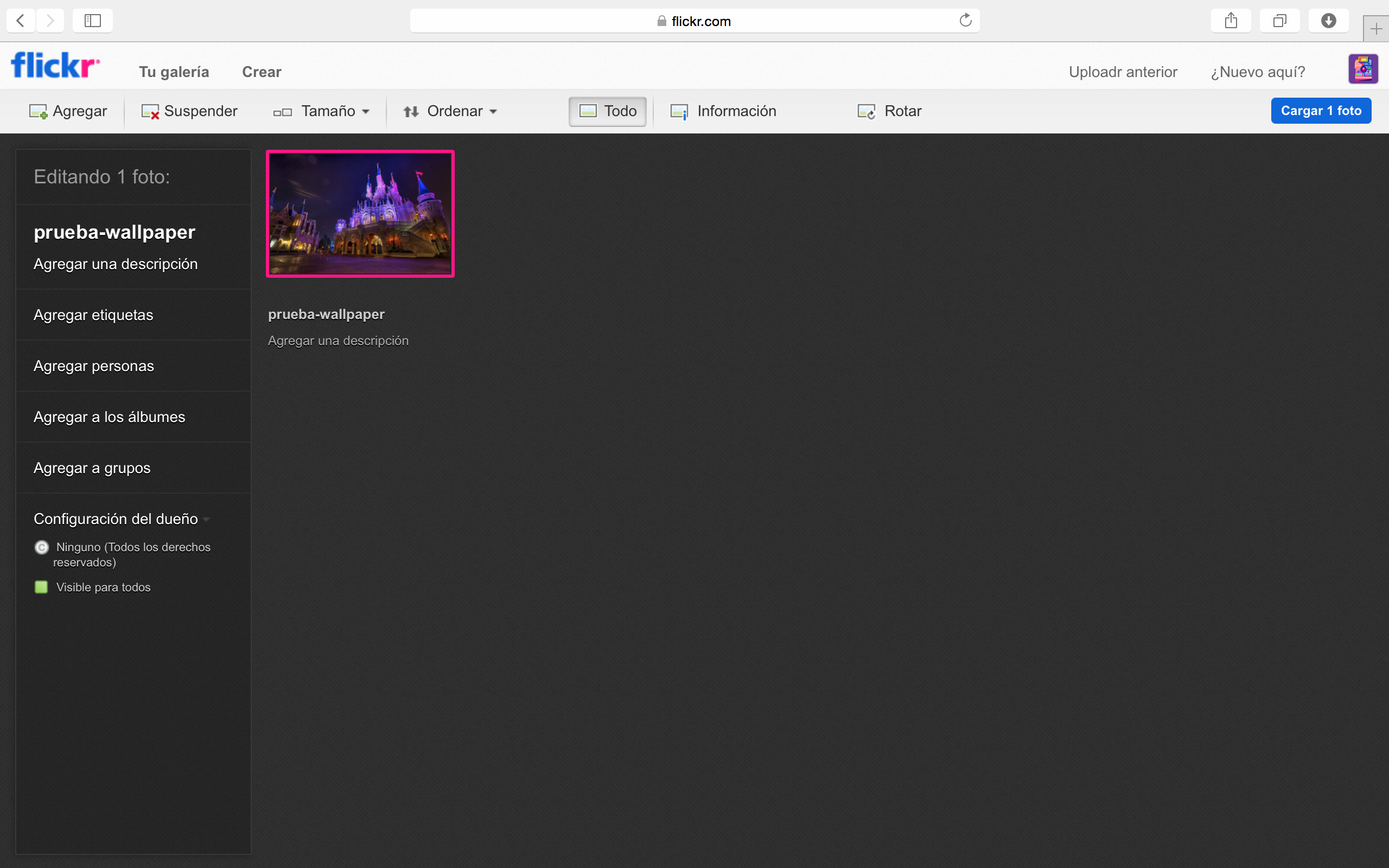Click the lock icon in address bar

point(662,21)
